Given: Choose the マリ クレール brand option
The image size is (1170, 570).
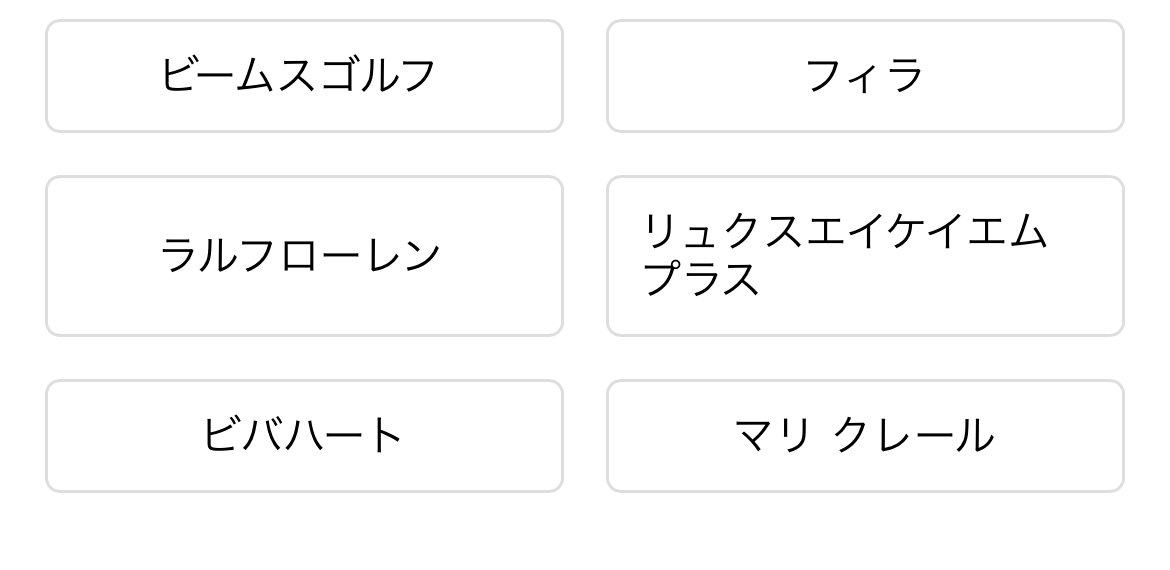Looking at the screenshot, I should coord(865,436).
